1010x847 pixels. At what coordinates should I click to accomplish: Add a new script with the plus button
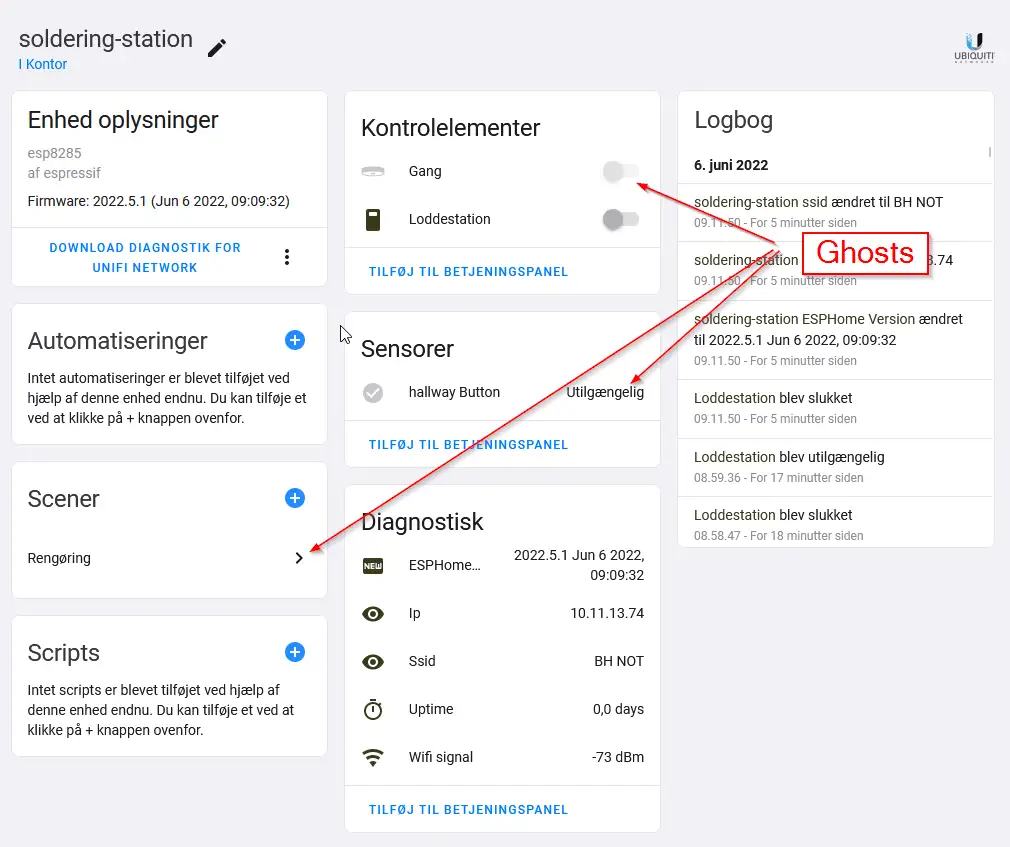(294, 652)
